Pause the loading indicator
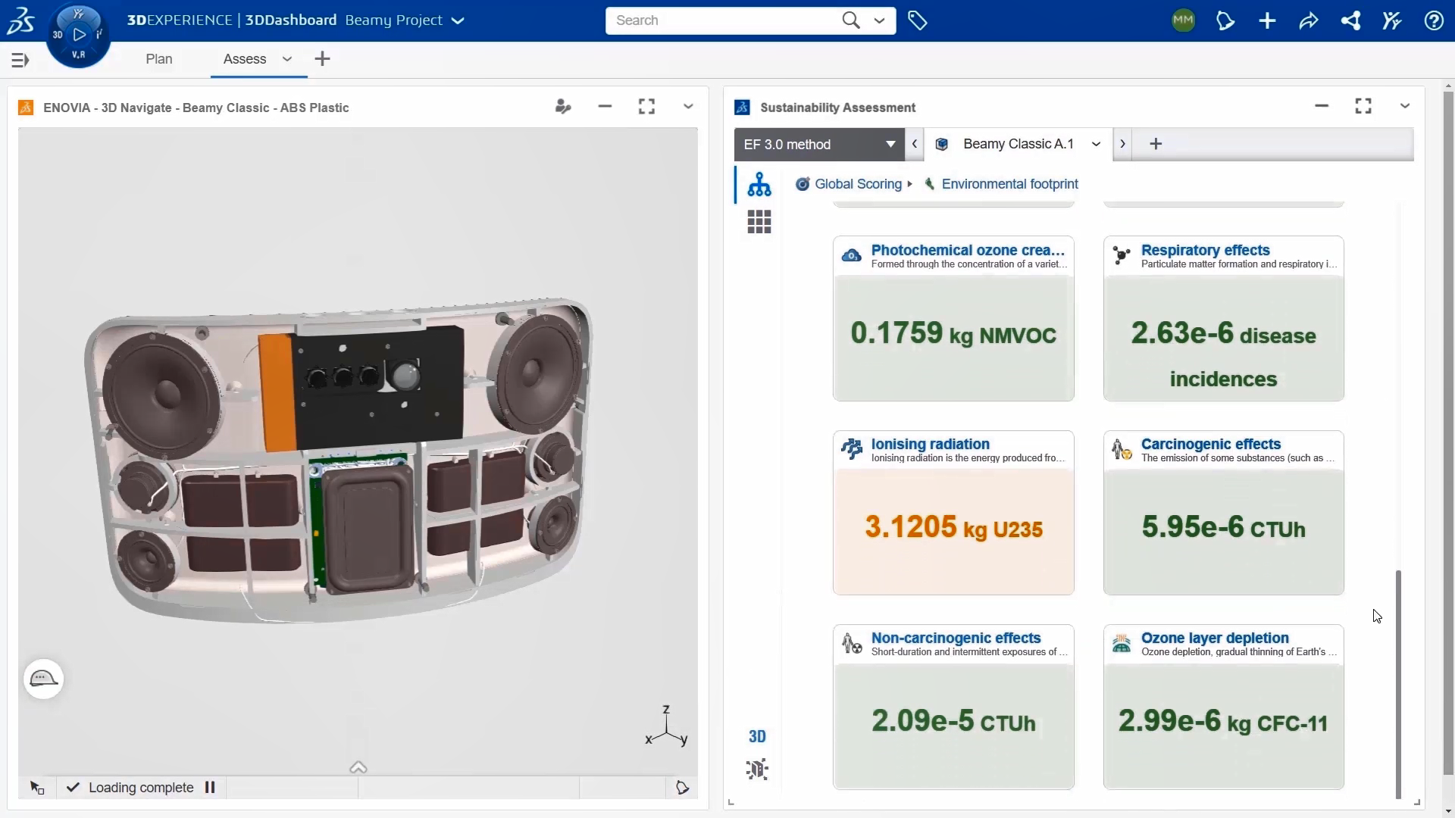 tap(210, 787)
